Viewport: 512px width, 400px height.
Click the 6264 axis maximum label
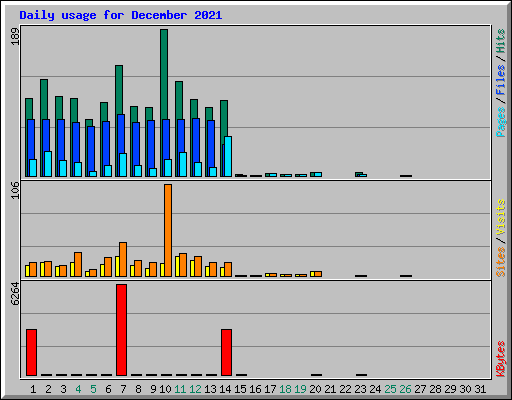click(x=15, y=293)
